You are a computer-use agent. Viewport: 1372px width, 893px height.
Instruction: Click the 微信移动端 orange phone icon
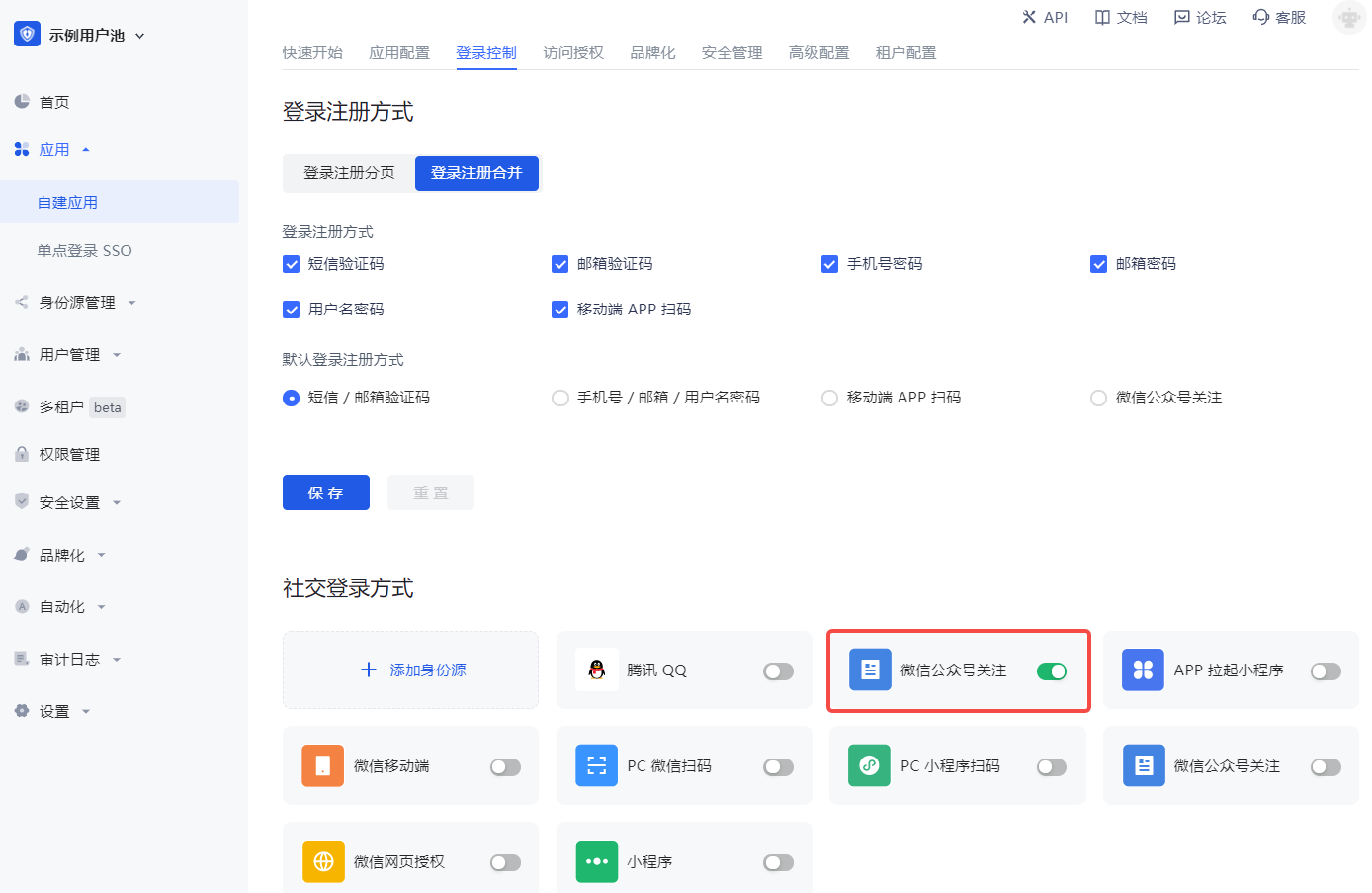point(323,765)
